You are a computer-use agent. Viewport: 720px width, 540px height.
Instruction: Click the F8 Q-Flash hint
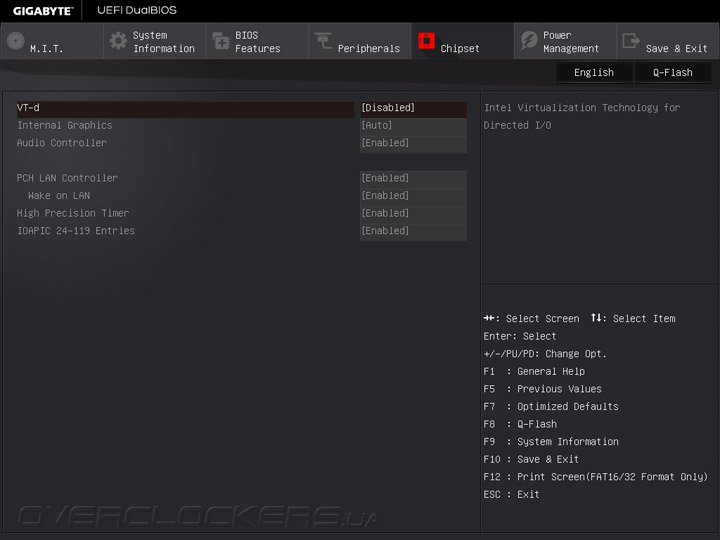tap(520, 424)
